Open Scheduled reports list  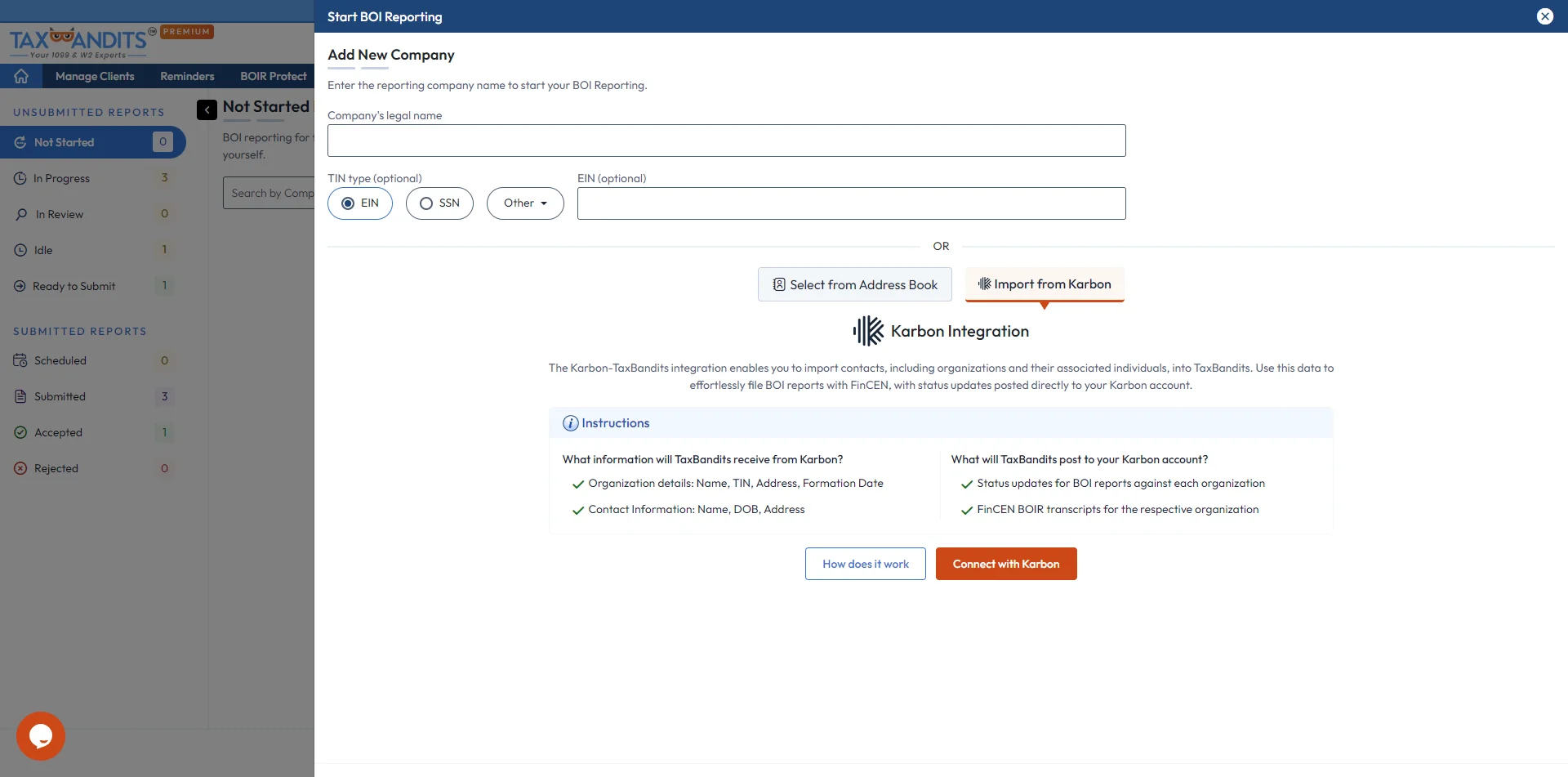pos(92,360)
